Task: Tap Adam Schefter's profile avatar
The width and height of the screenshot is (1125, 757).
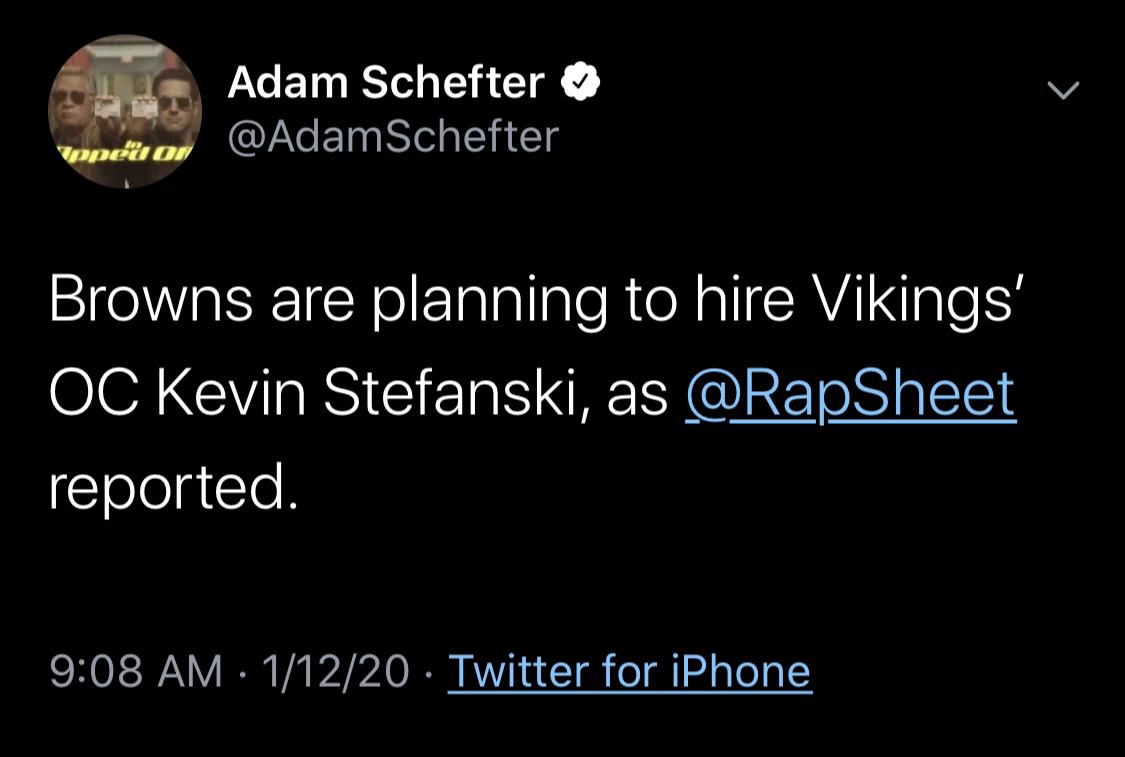Action: click(x=125, y=111)
